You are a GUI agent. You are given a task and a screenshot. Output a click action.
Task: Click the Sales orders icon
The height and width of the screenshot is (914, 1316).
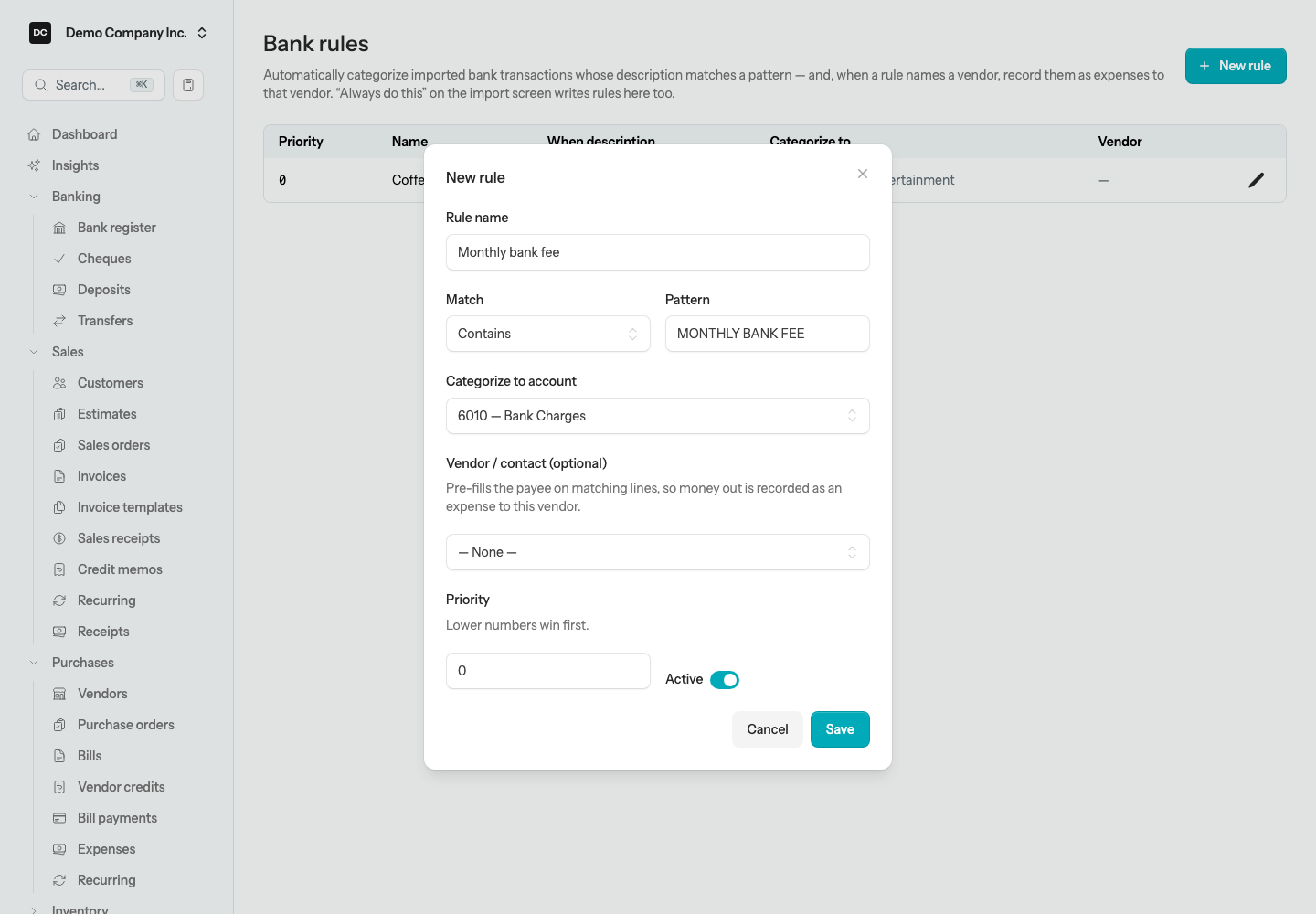pyautogui.click(x=59, y=445)
